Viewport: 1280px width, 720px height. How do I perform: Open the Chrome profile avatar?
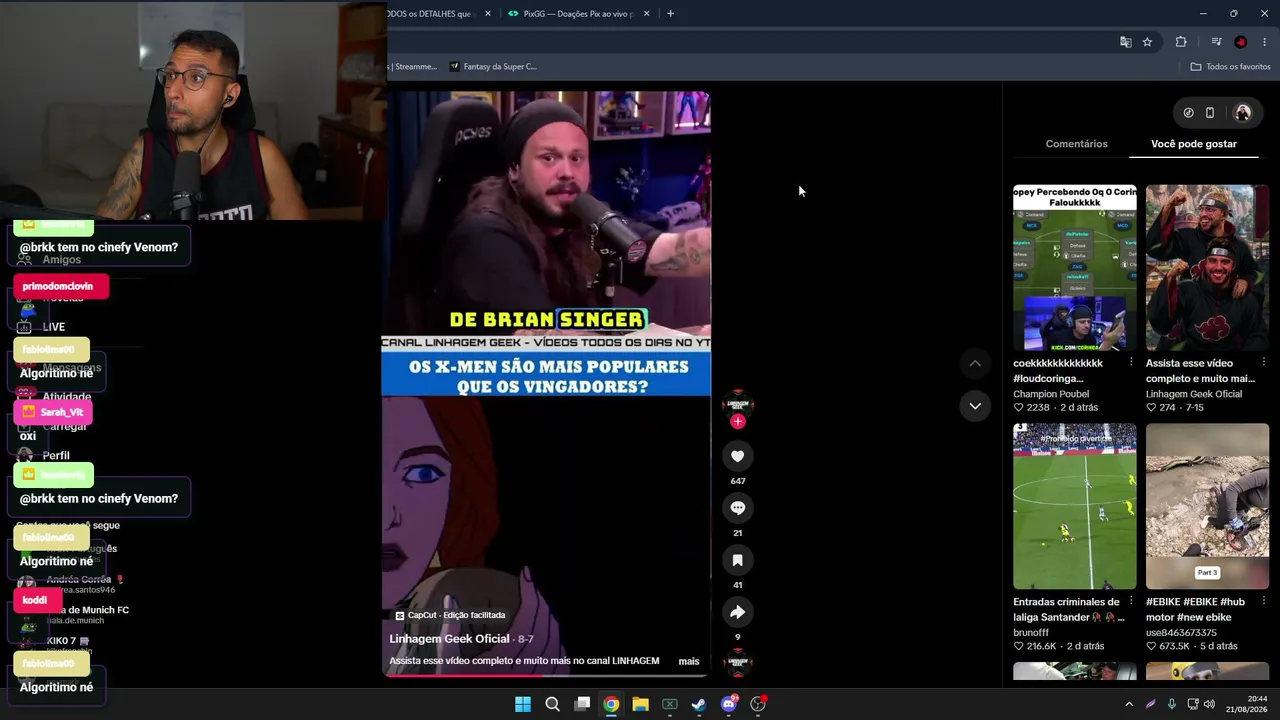(x=1241, y=42)
